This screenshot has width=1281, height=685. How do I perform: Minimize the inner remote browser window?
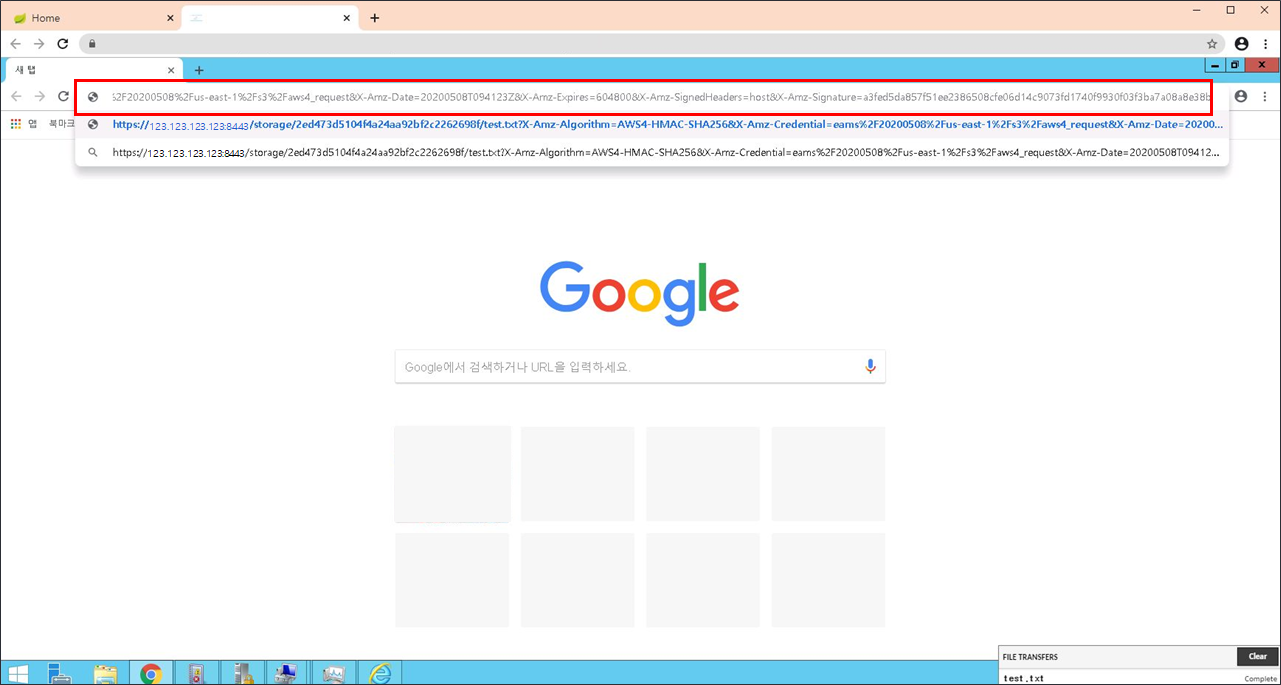1215,65
